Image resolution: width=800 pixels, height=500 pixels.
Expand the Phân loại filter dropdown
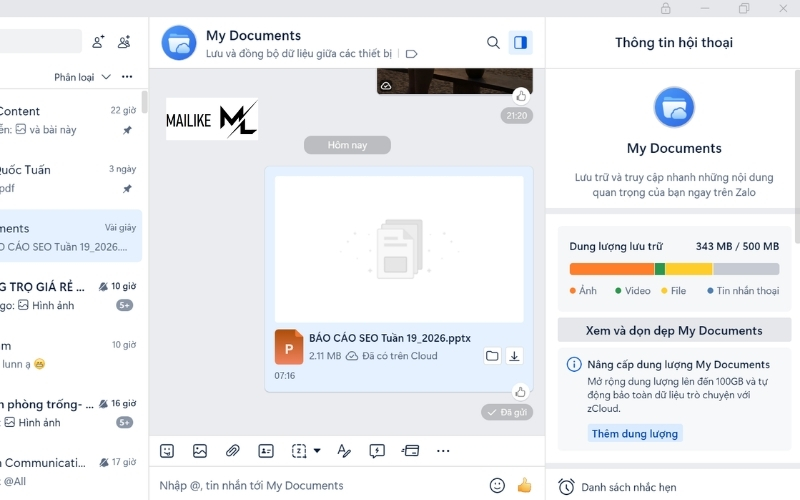(82, 77)
